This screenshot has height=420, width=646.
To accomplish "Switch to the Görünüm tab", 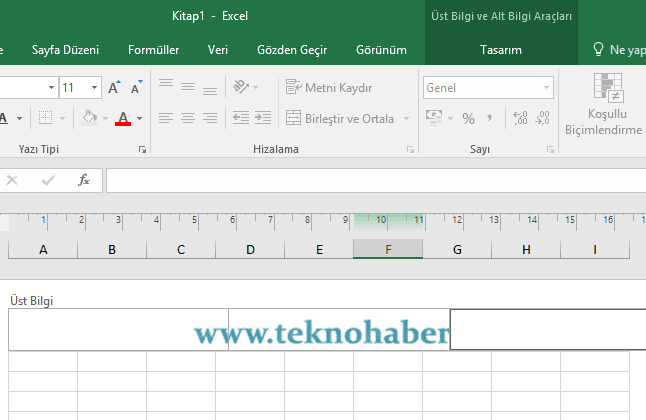I will [x=381, y=50].
